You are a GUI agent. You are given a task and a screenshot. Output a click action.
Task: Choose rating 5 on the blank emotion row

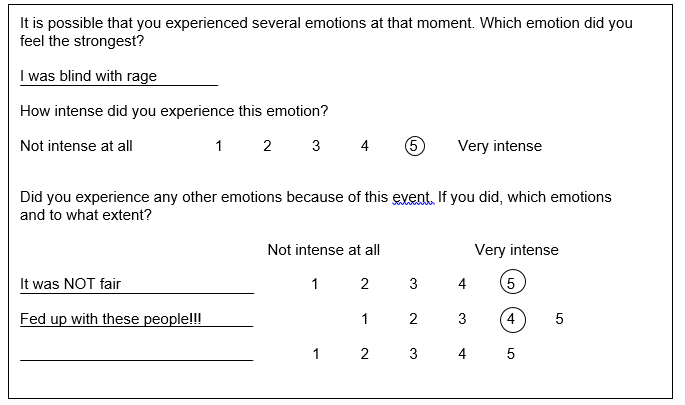tap(511, 353)
